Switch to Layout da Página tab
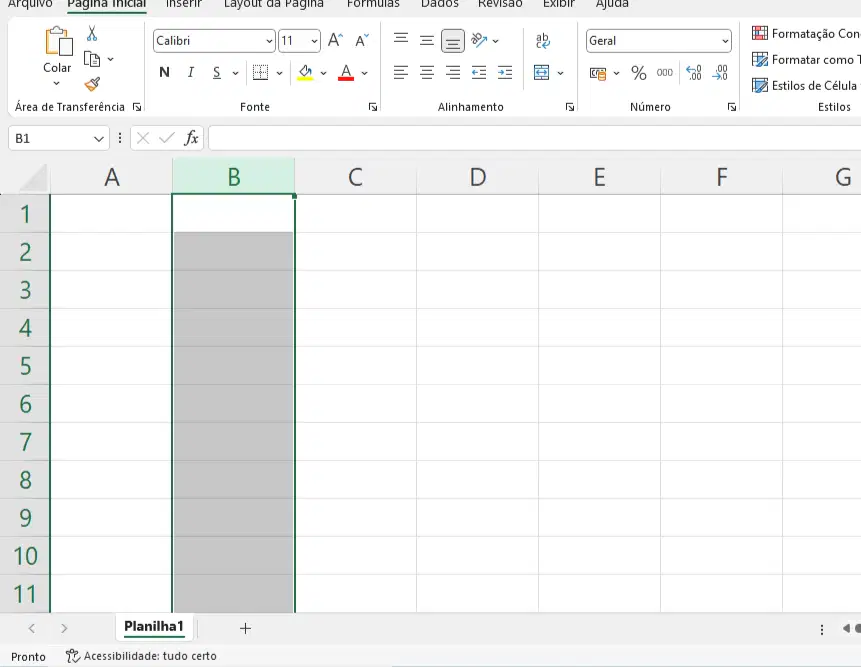Viewport: 861px width, 667px height. coord(273,4)
